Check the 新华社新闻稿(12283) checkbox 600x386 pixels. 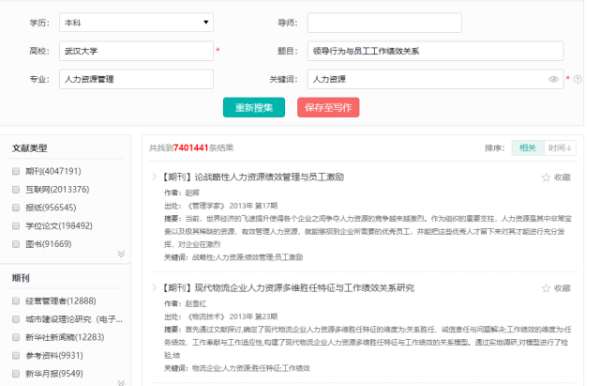(x=16, y=337)
